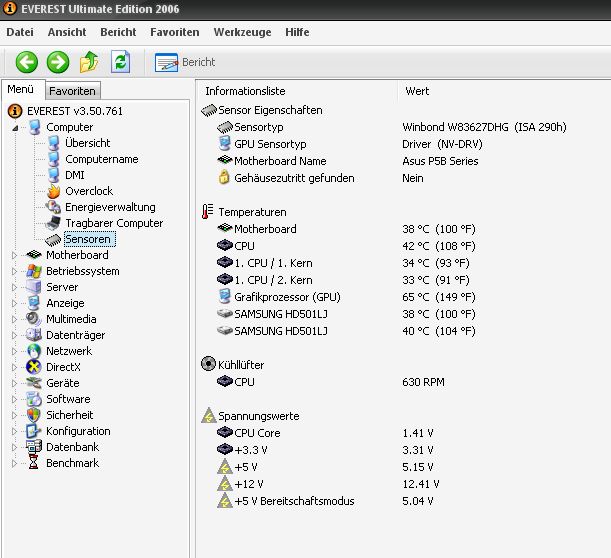This screenshot has width=611, height=558.
Task: Select Computername in the tree
Action: click(x=102, y=159)
